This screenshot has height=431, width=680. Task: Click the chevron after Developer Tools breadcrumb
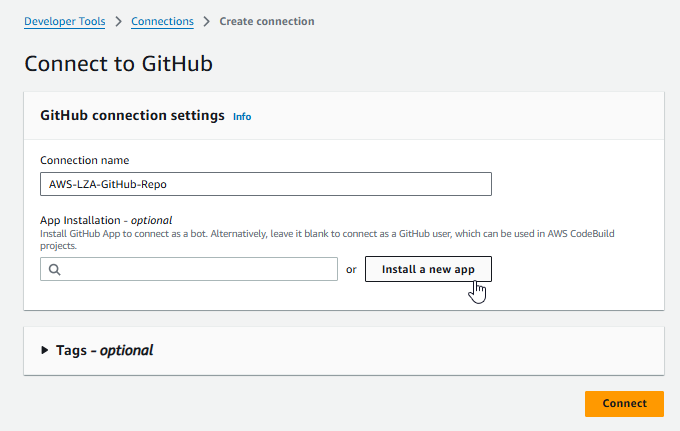point(118,21)
